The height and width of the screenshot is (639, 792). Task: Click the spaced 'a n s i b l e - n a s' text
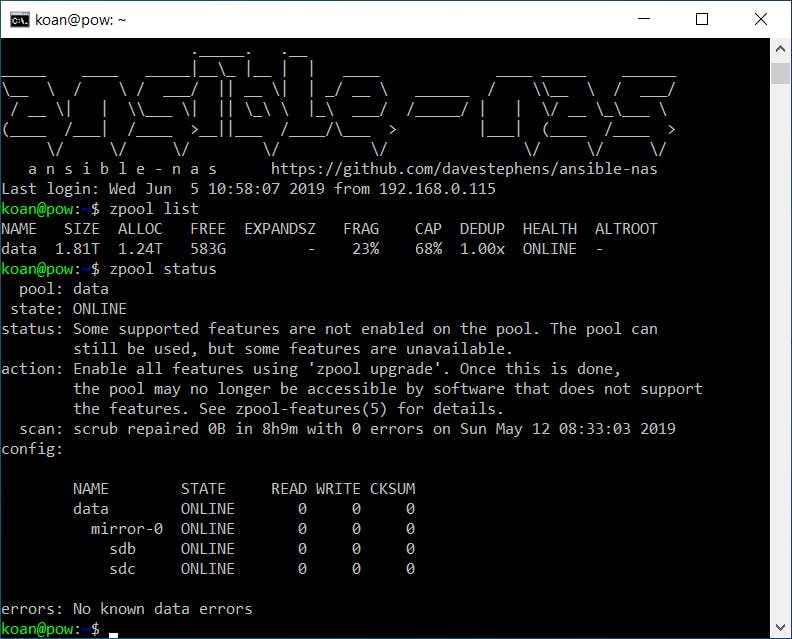(x=122, y=169)
